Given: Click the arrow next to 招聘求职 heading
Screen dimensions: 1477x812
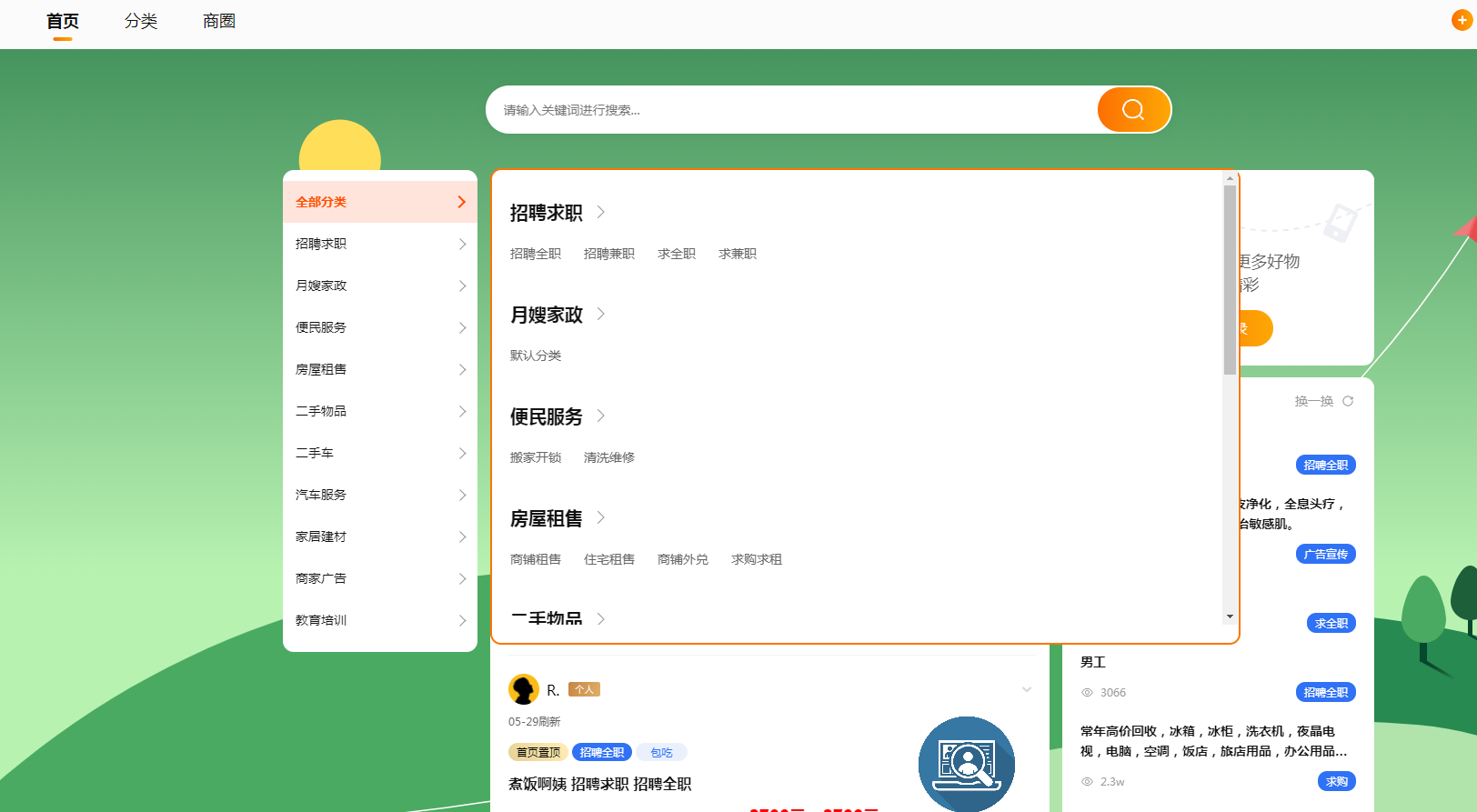Looking at the screenshot, I should (x=601, y=212).
